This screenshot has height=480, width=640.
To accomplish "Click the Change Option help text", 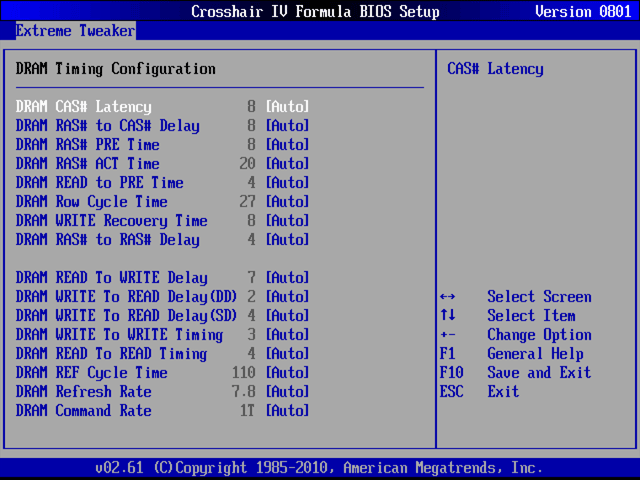I will [x=540, y=334].
